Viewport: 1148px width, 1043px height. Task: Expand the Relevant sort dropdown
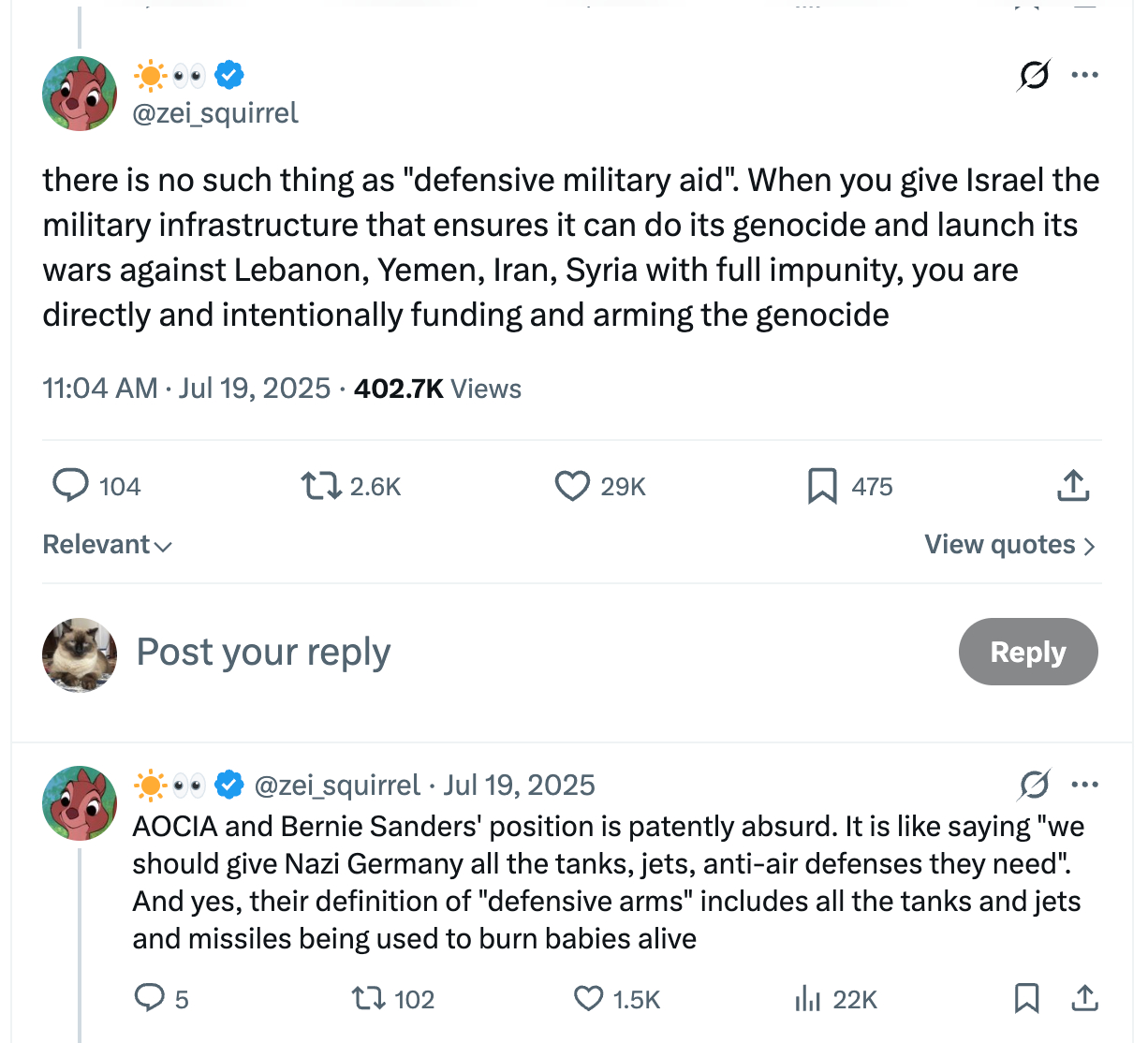[107, 545]
